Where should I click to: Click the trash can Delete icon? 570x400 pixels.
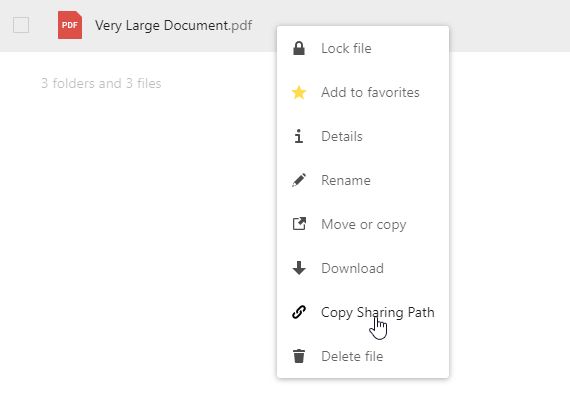(x=299, y=356)
